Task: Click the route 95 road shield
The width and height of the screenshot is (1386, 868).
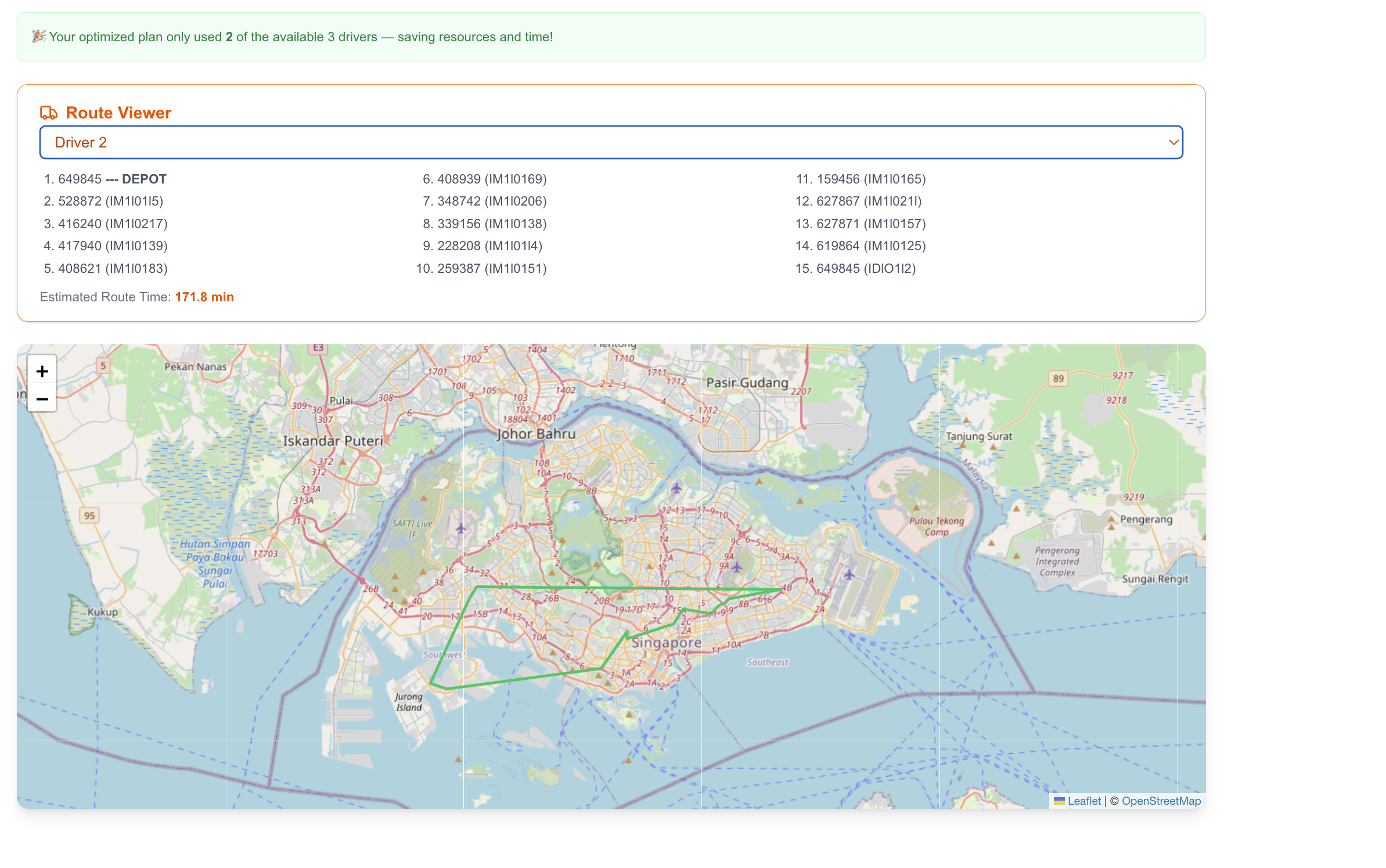Action: coord(89,516)
